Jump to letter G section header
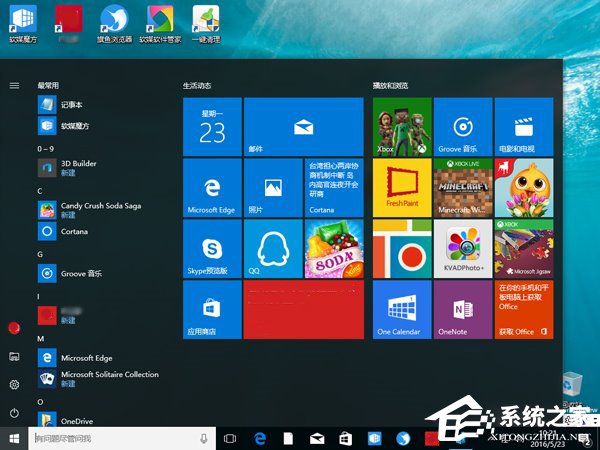Screen dimensions: 600x450 [40, 253]
